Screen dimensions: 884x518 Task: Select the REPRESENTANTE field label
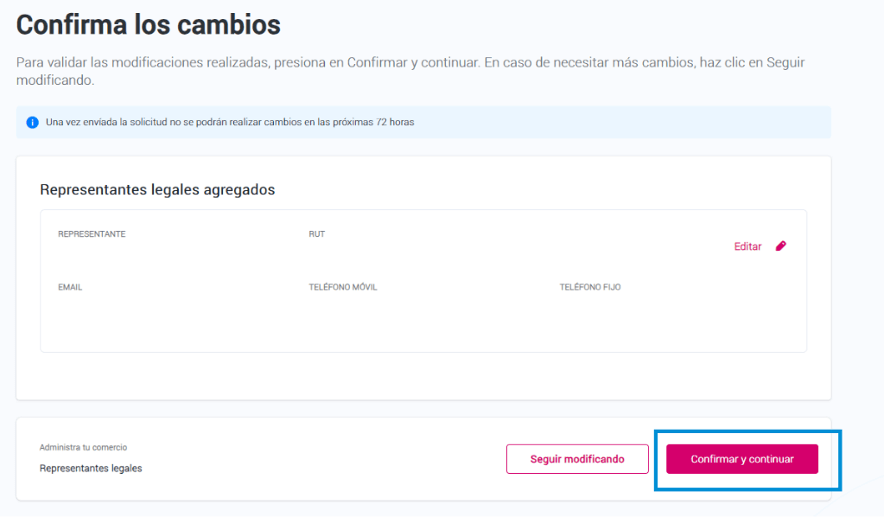click(92, 234)
